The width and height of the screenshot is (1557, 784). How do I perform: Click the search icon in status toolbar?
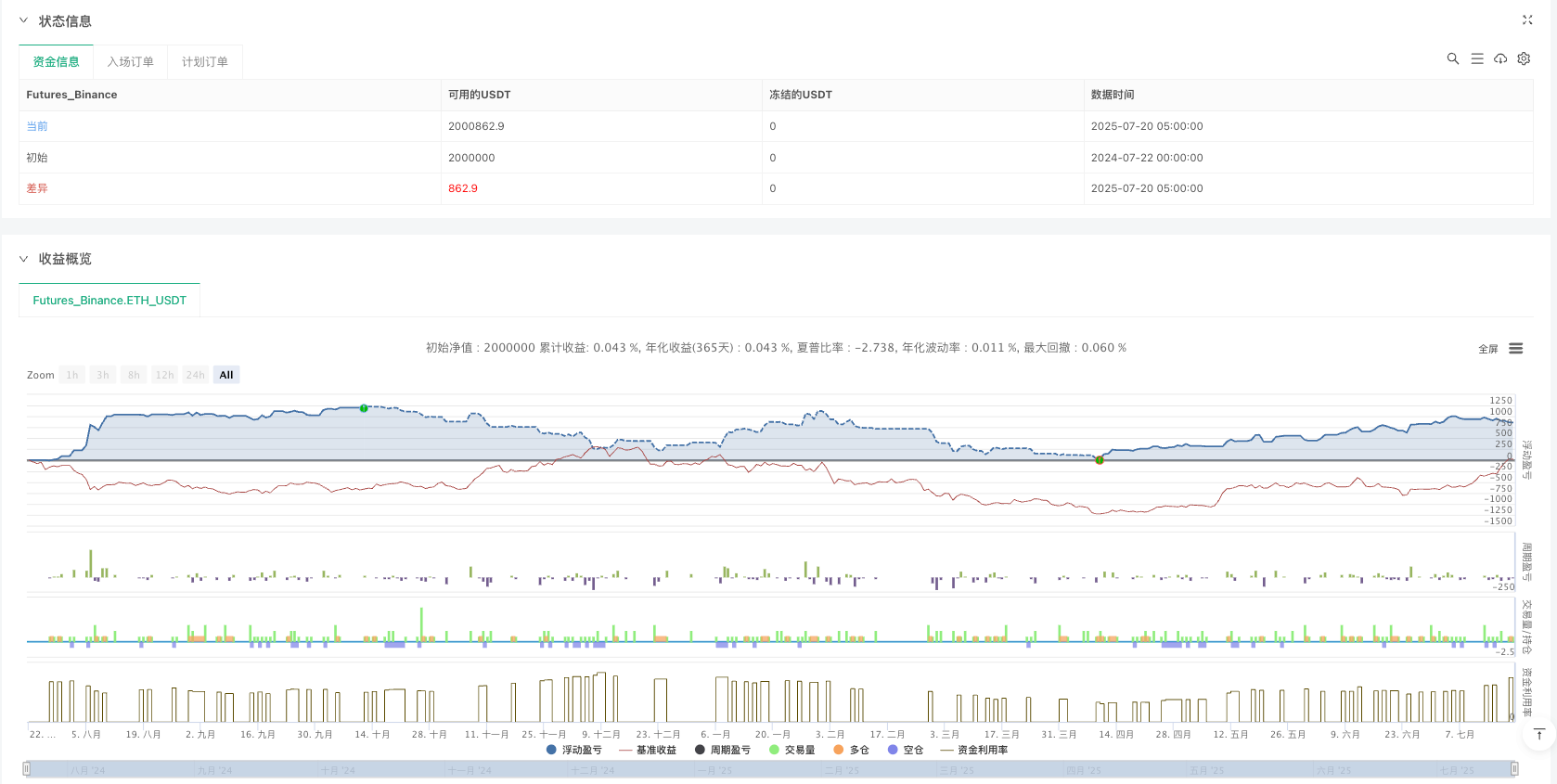[1452, 58]
